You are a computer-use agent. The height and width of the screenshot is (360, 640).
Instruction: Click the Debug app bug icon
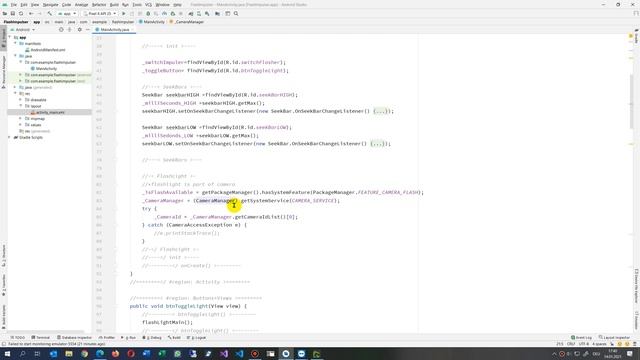(148, 13)
